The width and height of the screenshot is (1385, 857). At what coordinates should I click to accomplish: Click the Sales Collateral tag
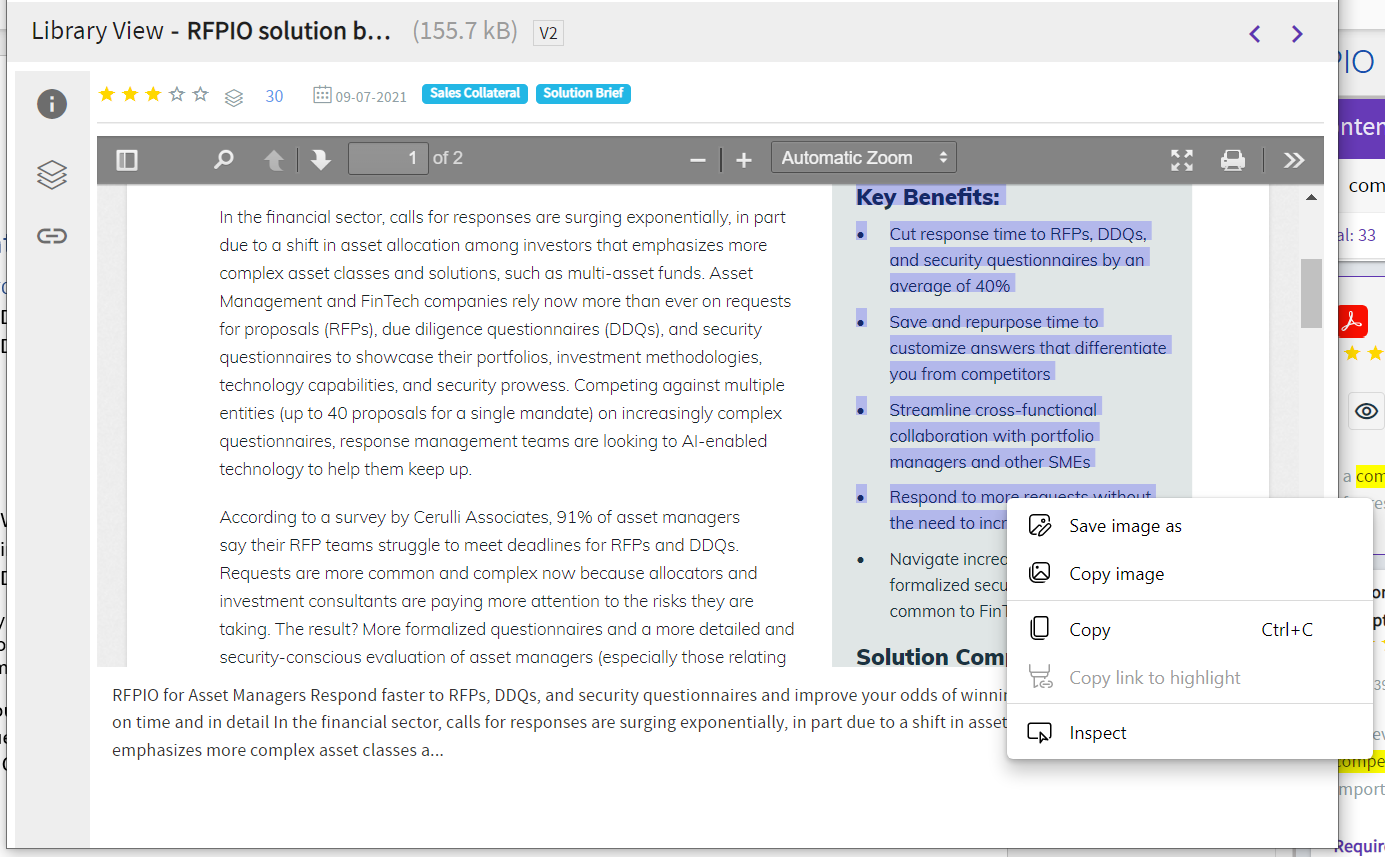[475, 93]
